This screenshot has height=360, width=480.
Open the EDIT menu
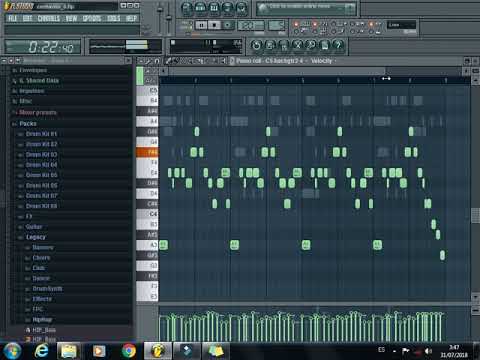pos(28,18)
